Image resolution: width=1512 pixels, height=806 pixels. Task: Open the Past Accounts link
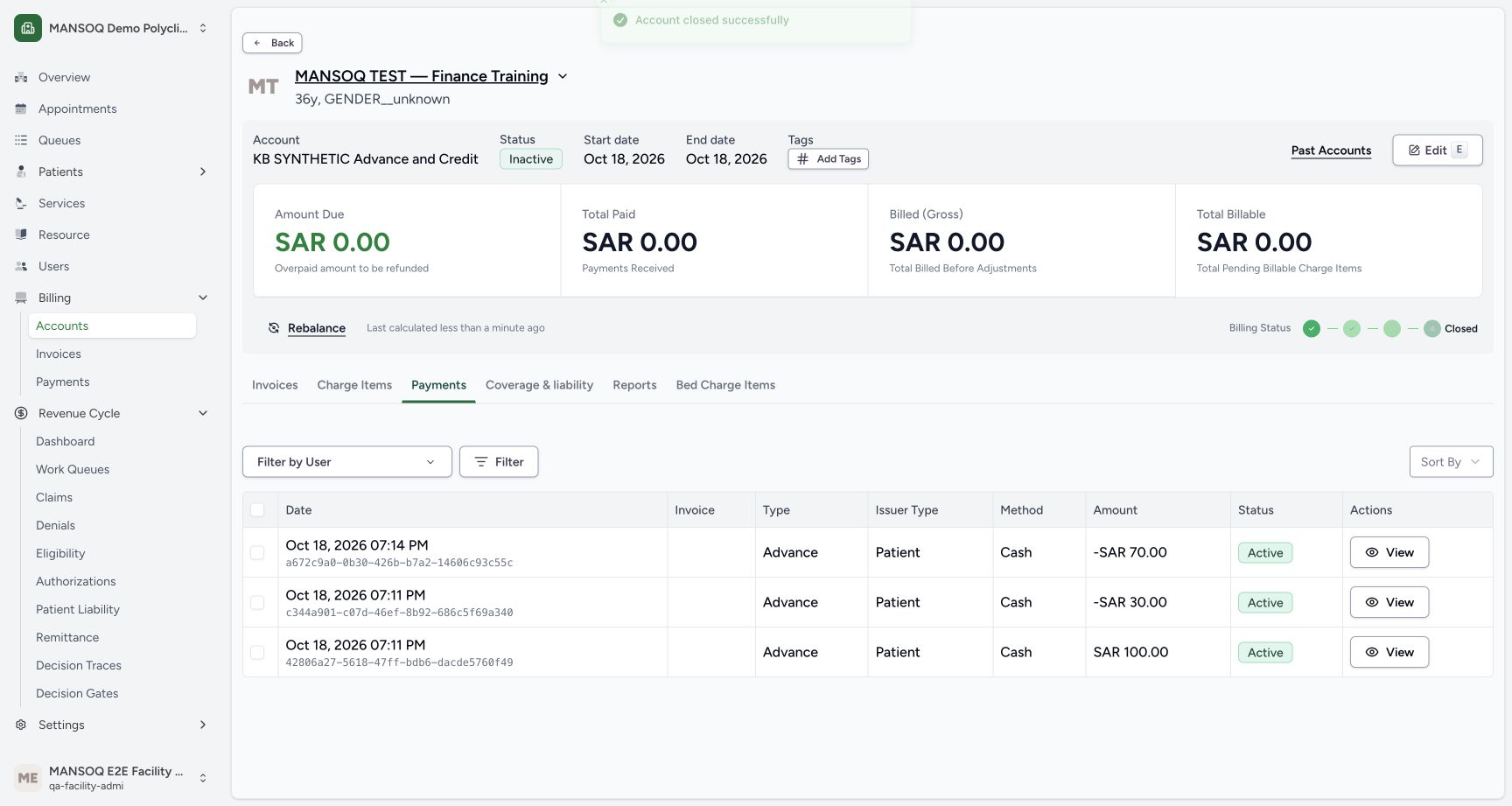coord(1331,151)
